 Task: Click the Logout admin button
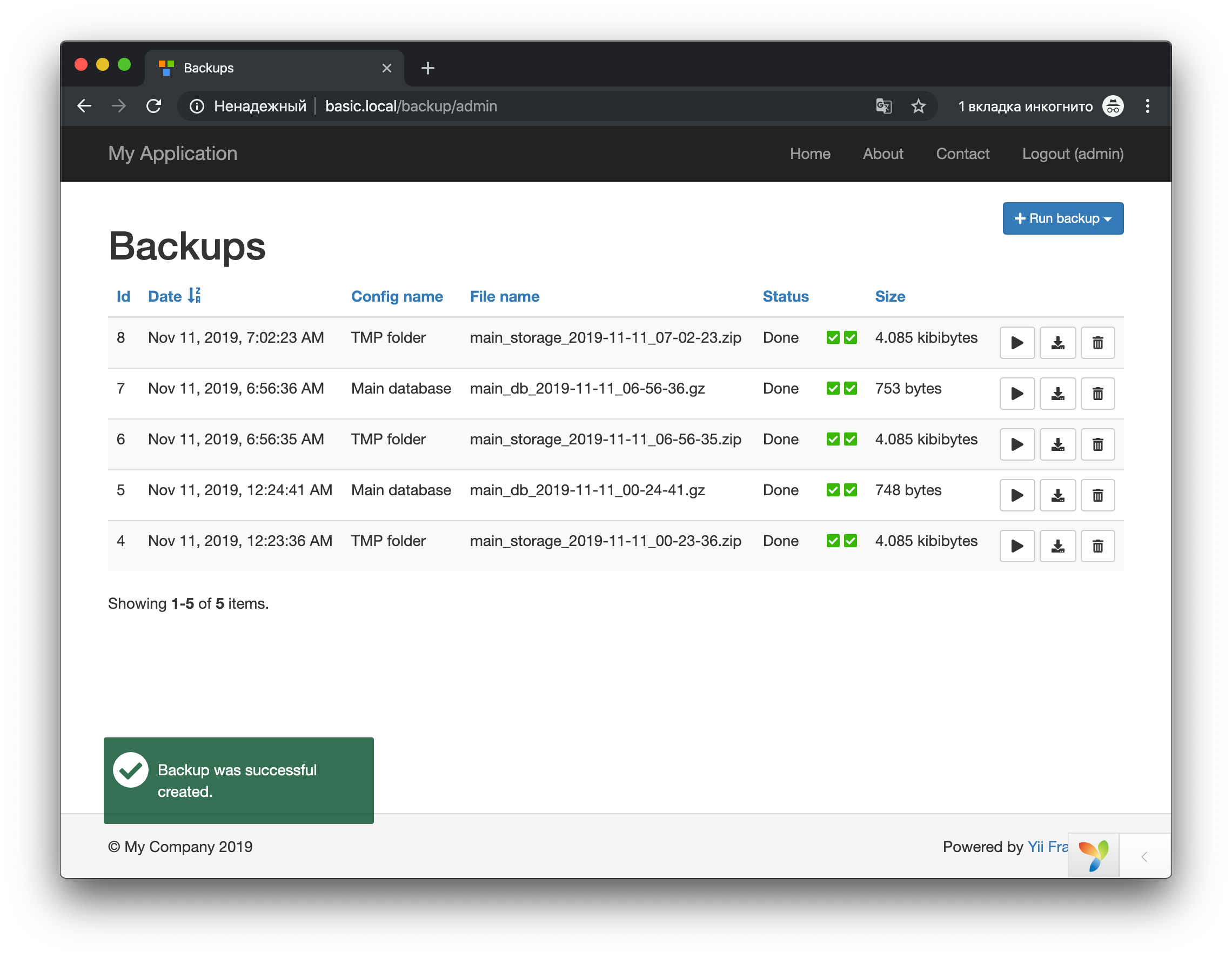click(x=1073, y=153)
